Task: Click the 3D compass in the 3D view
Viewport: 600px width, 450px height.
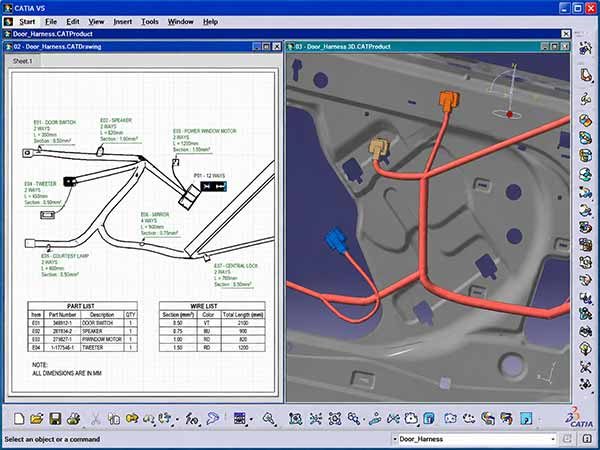Action: (x=508, y=92)
